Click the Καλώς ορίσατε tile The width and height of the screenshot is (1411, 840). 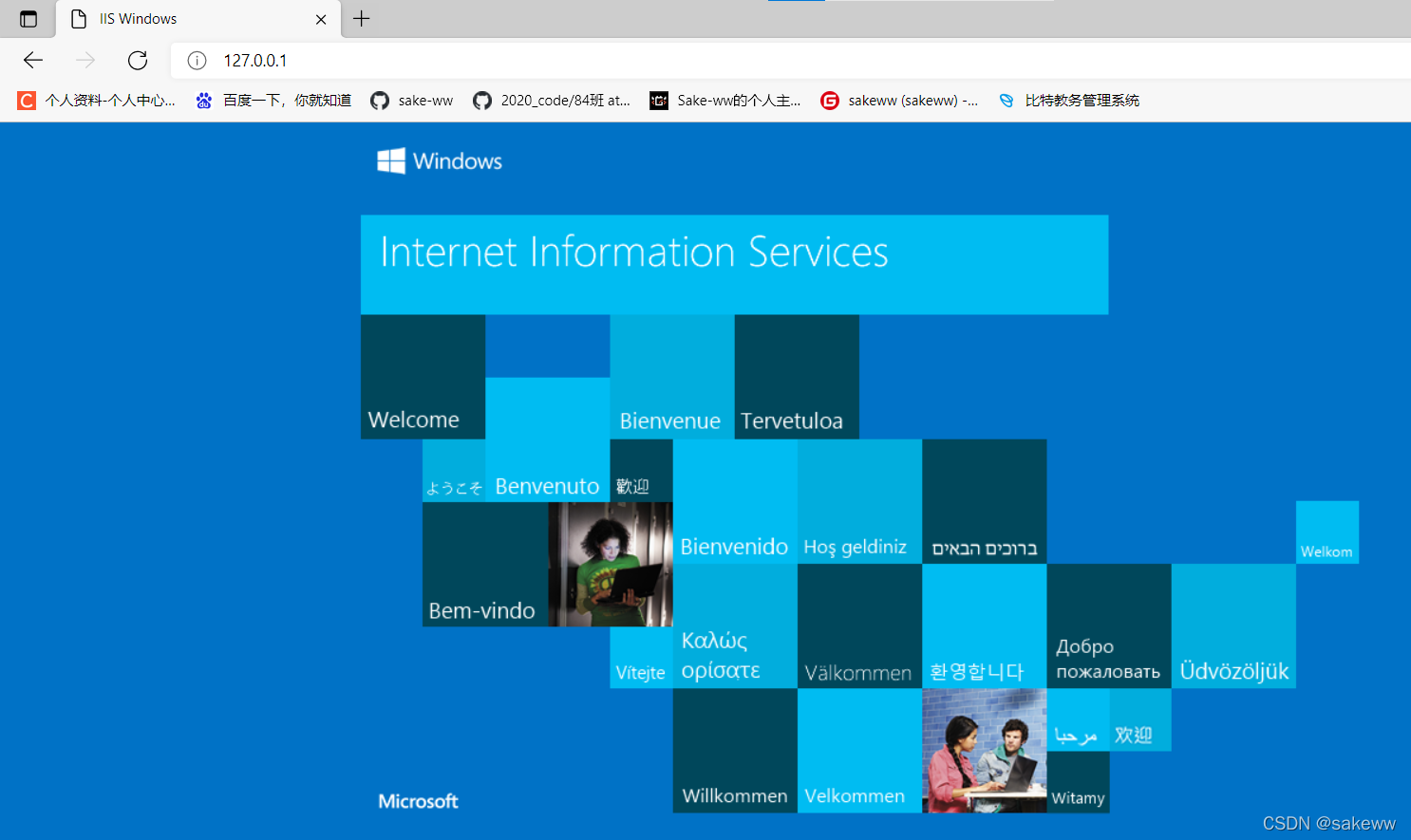point(735,626)
